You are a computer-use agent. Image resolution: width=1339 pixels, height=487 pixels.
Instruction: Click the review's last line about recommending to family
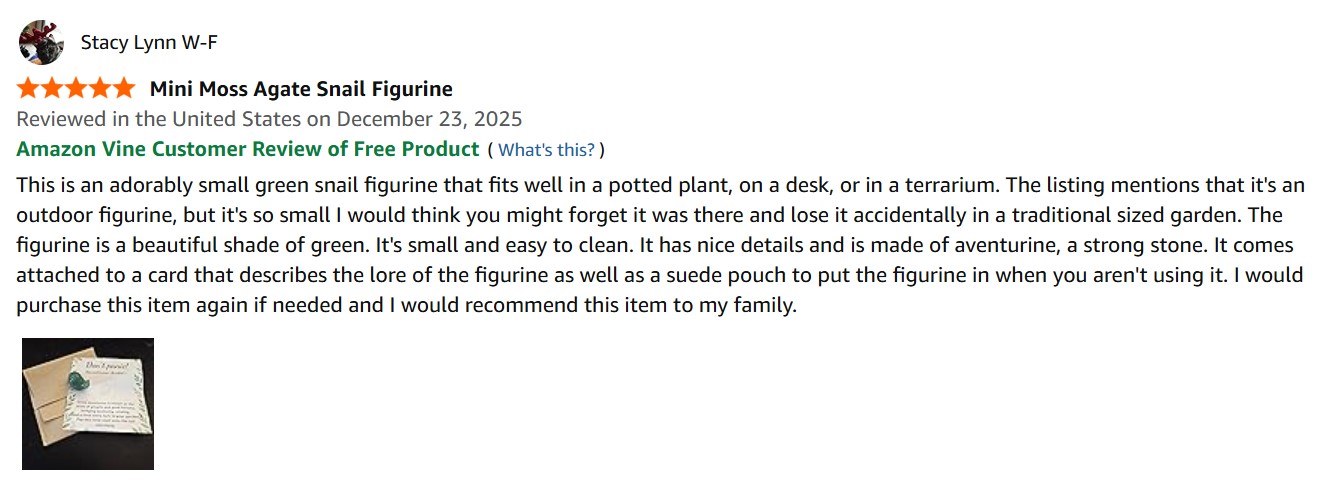coord(406,305)
